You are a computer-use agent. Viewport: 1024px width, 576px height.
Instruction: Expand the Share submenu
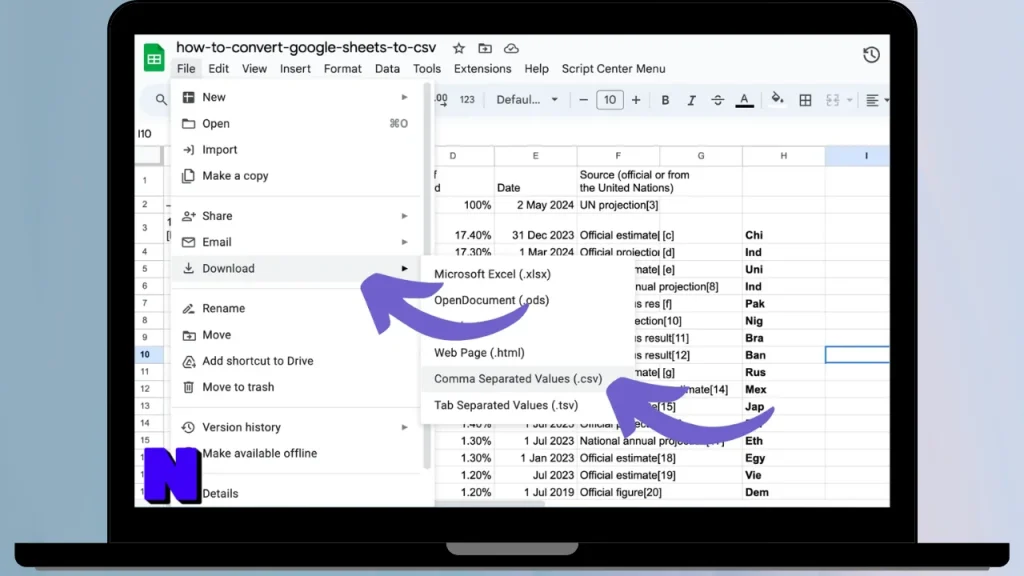click(296, 216)
